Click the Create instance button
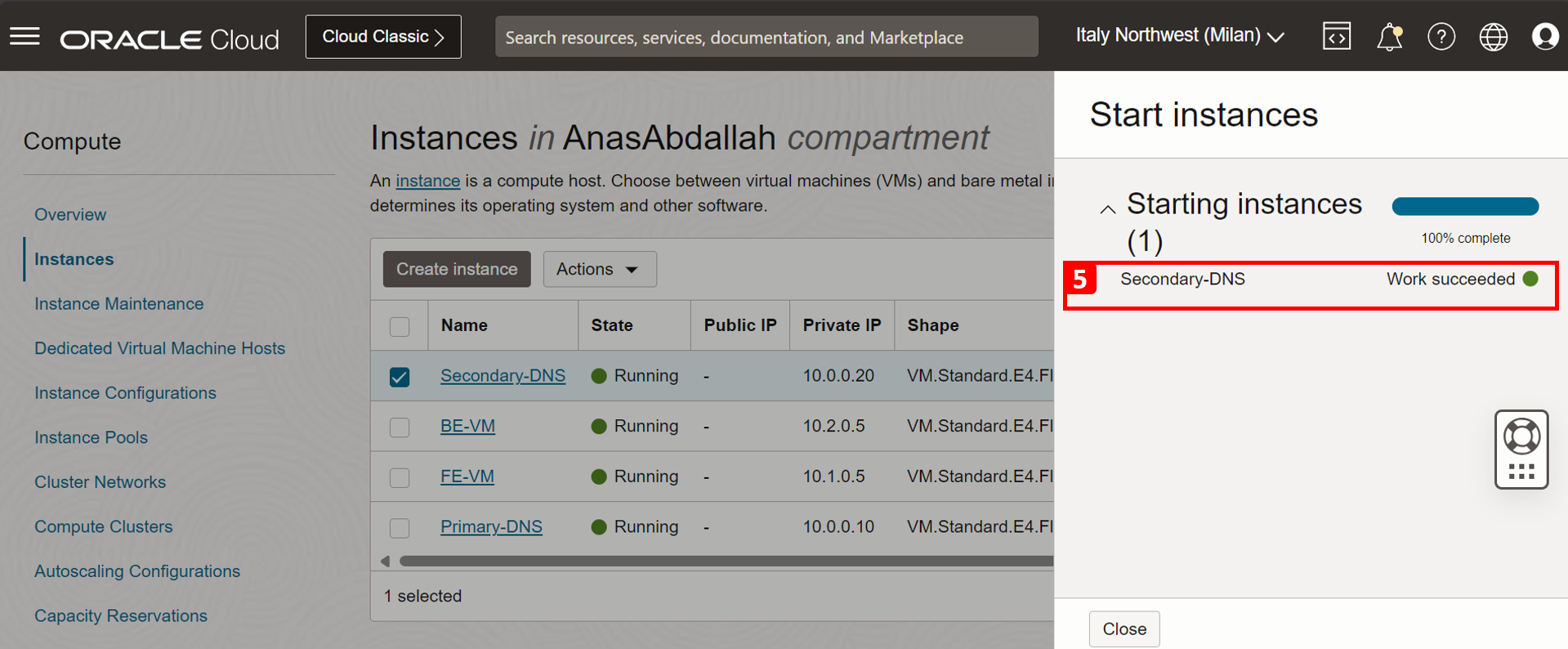The width and height of the screenshot is (1568, 649). (457, 269)
